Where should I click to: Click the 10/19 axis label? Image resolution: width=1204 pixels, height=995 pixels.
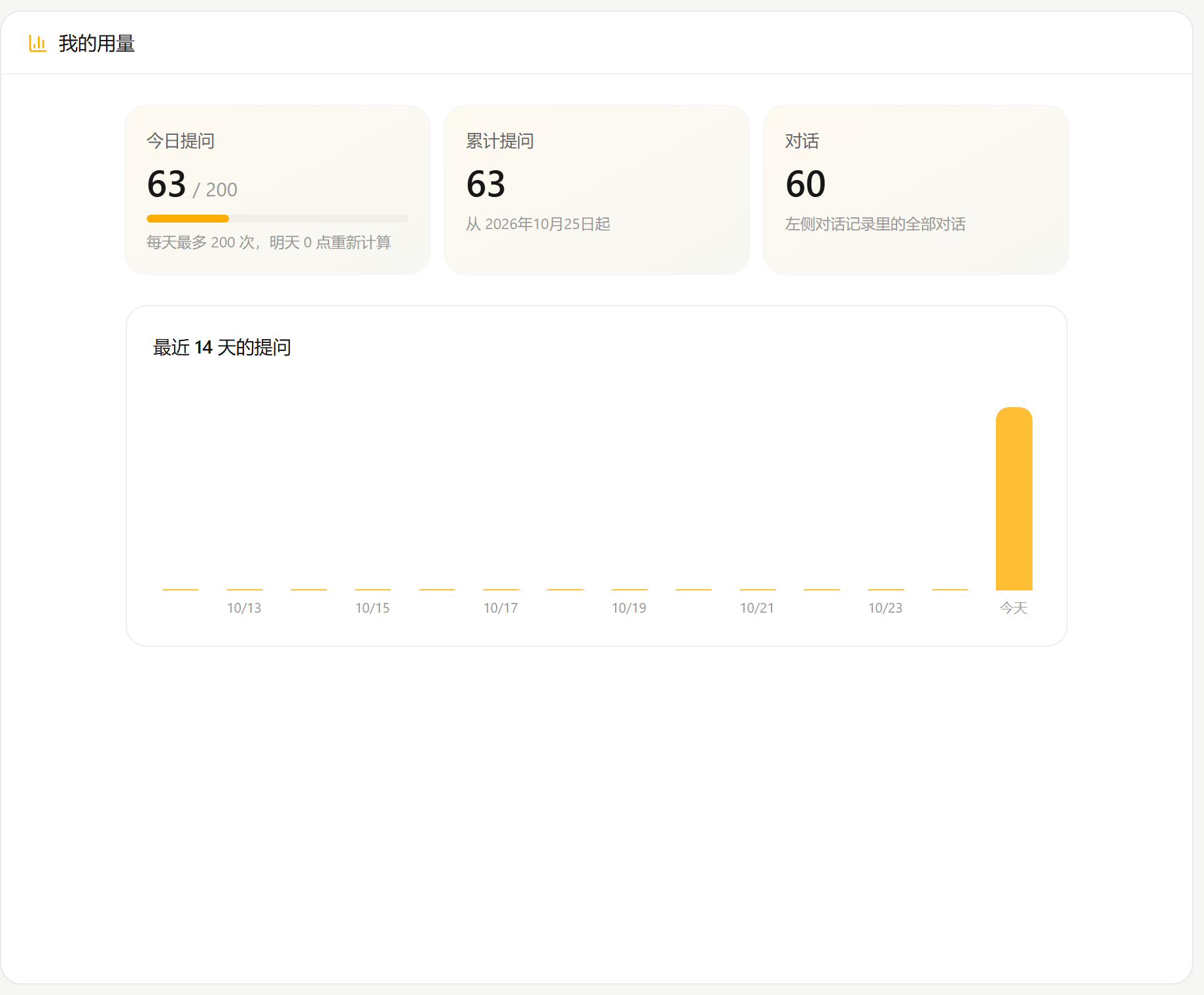pos(629,608)
